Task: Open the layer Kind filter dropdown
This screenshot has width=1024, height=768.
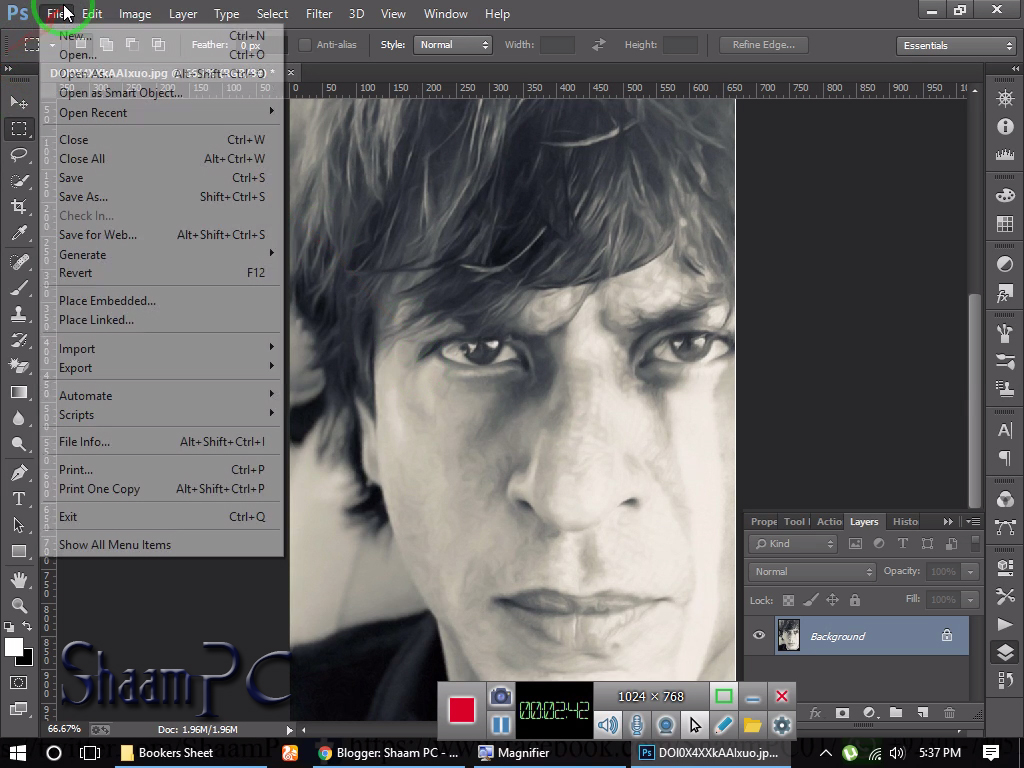Action: tap(793, 543)
